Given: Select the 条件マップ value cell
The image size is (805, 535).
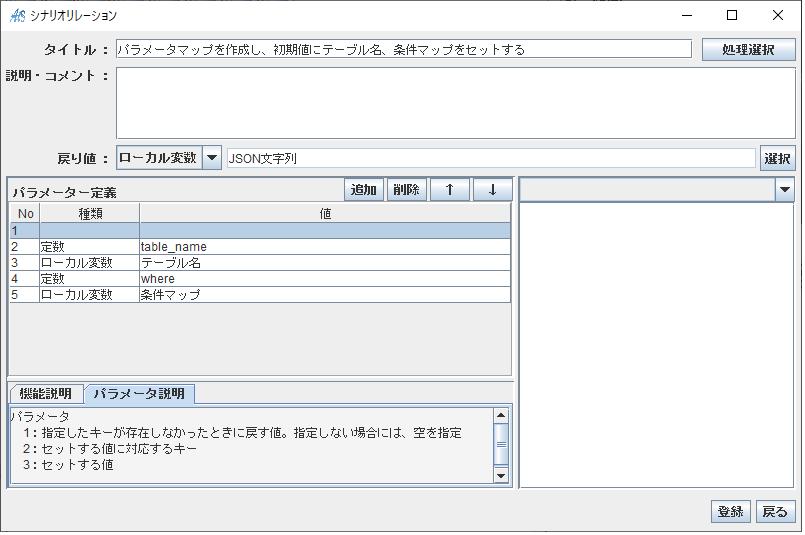Looking at the screenshot, I should click(325, 295).
